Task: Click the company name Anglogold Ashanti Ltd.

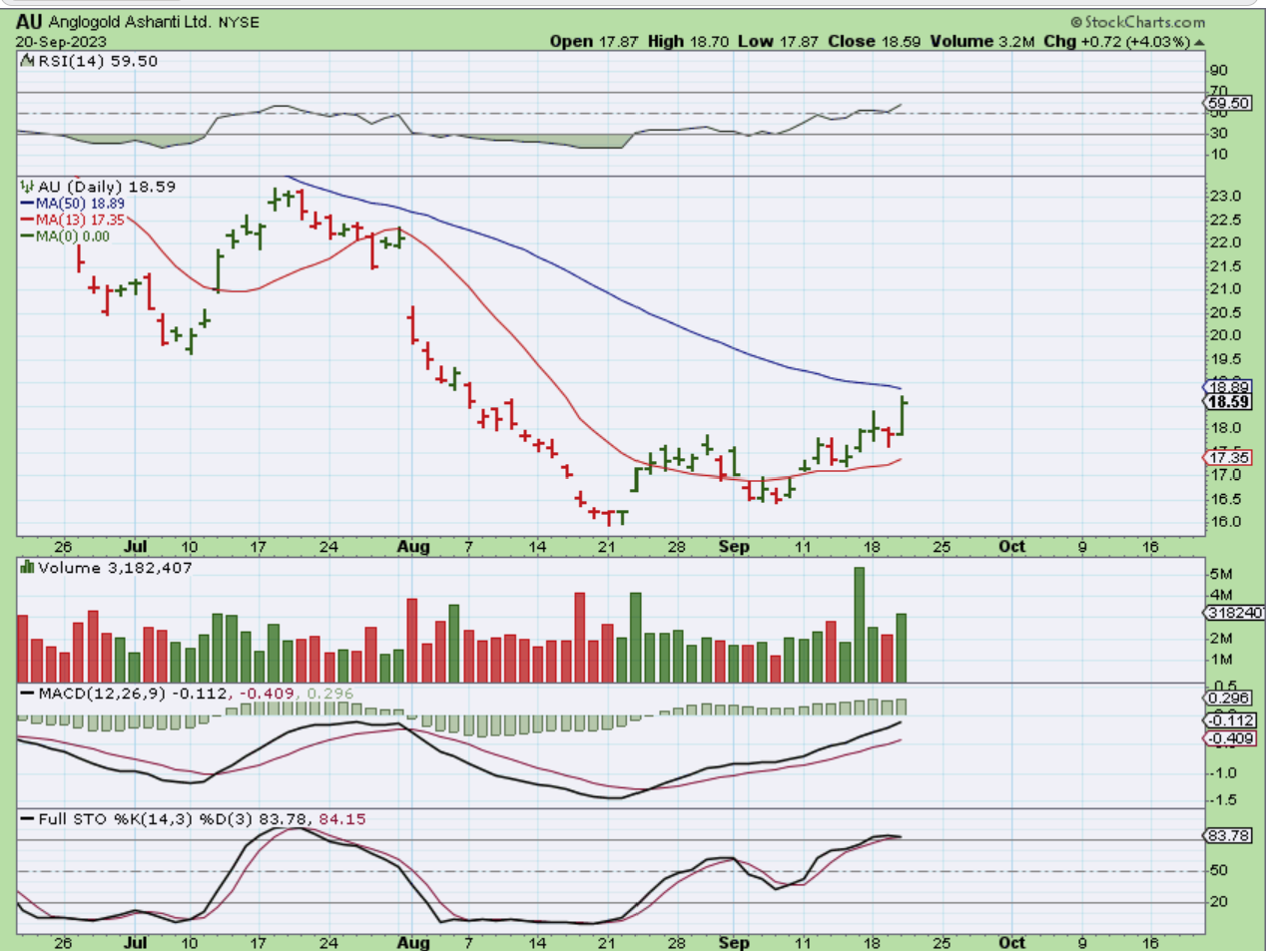Action: [x=130, y=21]
